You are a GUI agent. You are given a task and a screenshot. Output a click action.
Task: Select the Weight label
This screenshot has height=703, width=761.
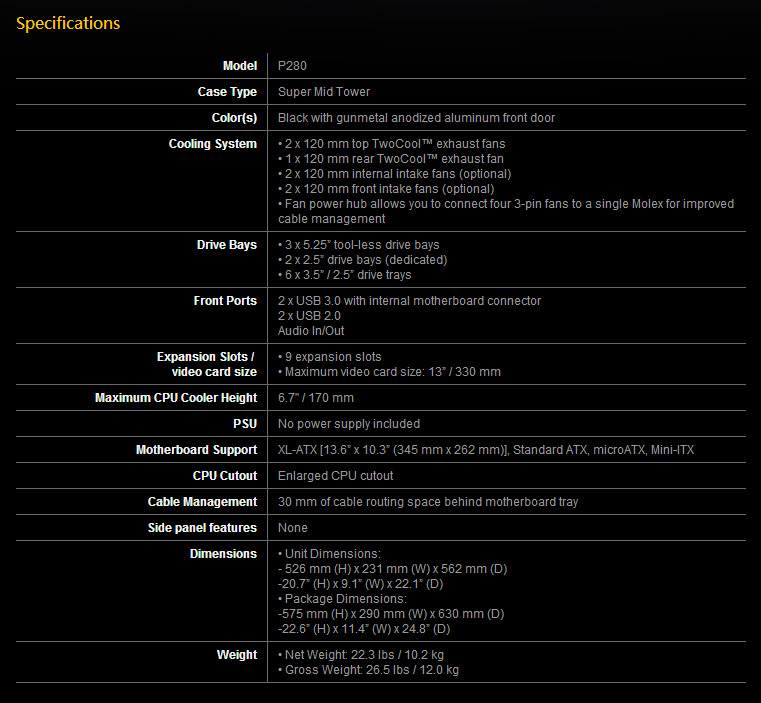237,655
